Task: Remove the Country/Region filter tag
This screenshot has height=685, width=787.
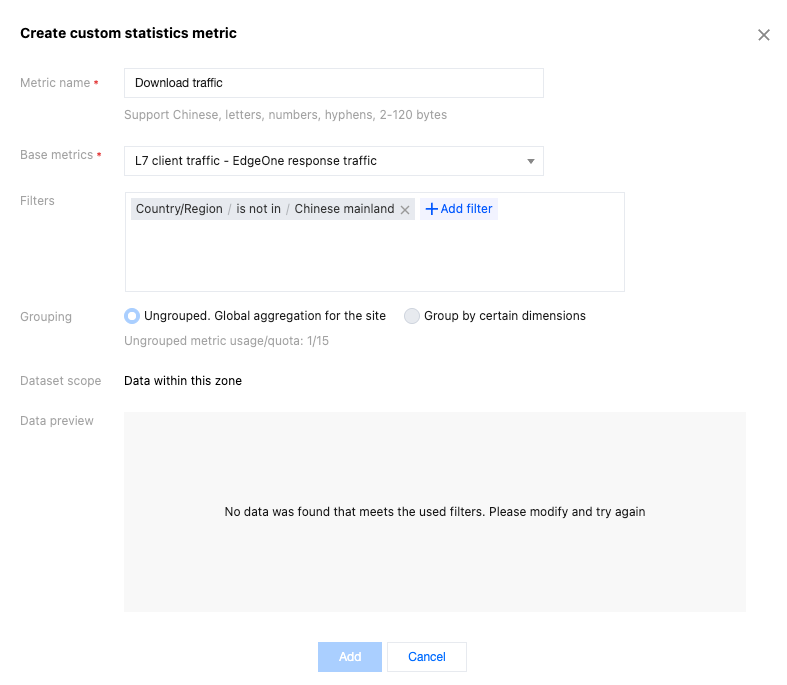Action: 405,210
